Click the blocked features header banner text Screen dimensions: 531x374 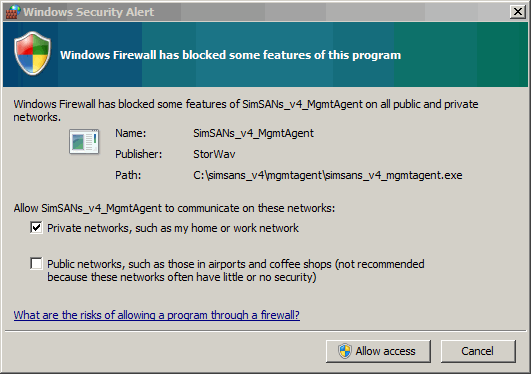[x=230, y=55]
